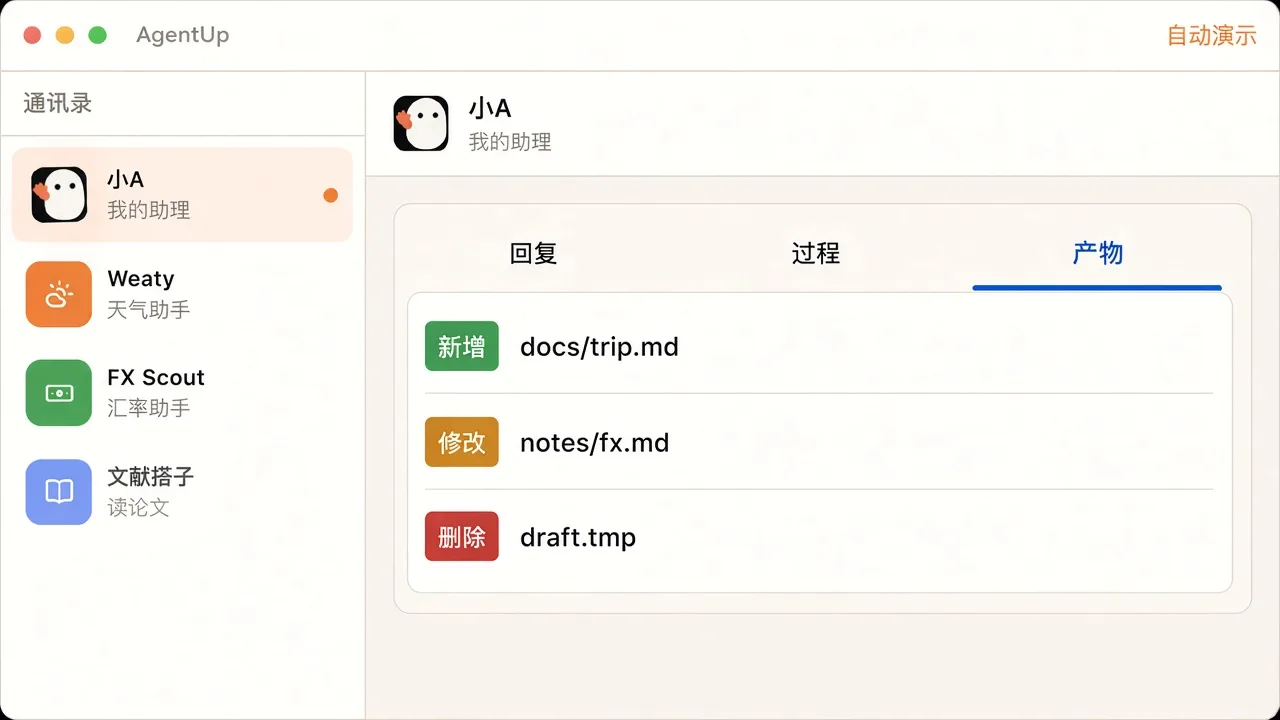Switch to the 过程 tab
The height and width of the screenshot is (720, 1280).
[x=815, y=254]
